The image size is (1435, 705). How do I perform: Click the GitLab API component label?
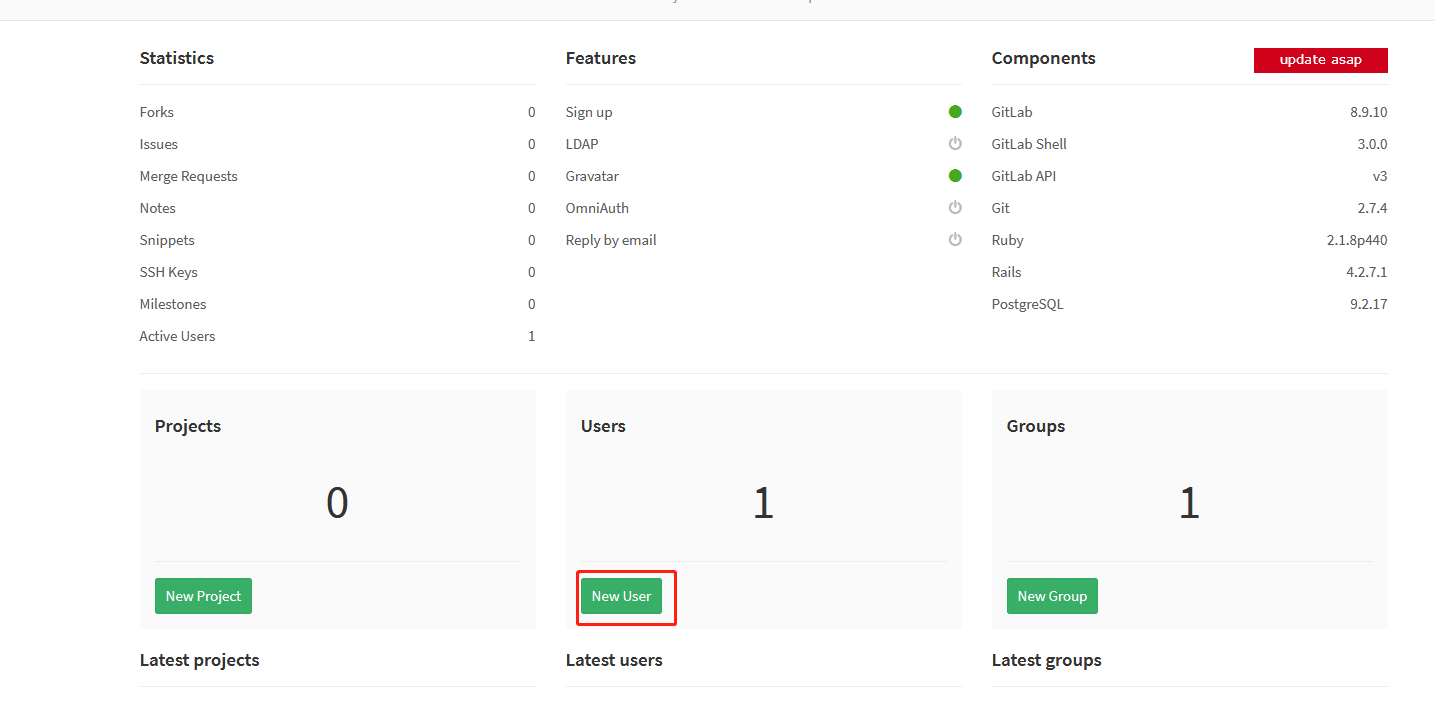coord(1024,176)
